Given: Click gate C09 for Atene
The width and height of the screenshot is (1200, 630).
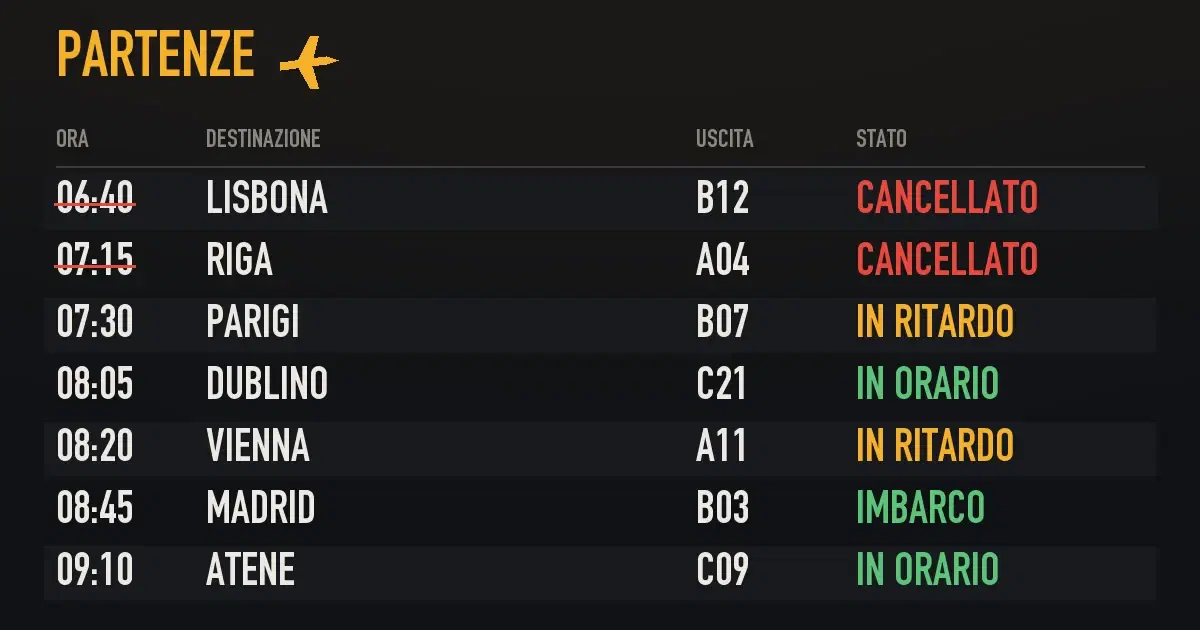Looking at the screenshot, I should [722, 570].
